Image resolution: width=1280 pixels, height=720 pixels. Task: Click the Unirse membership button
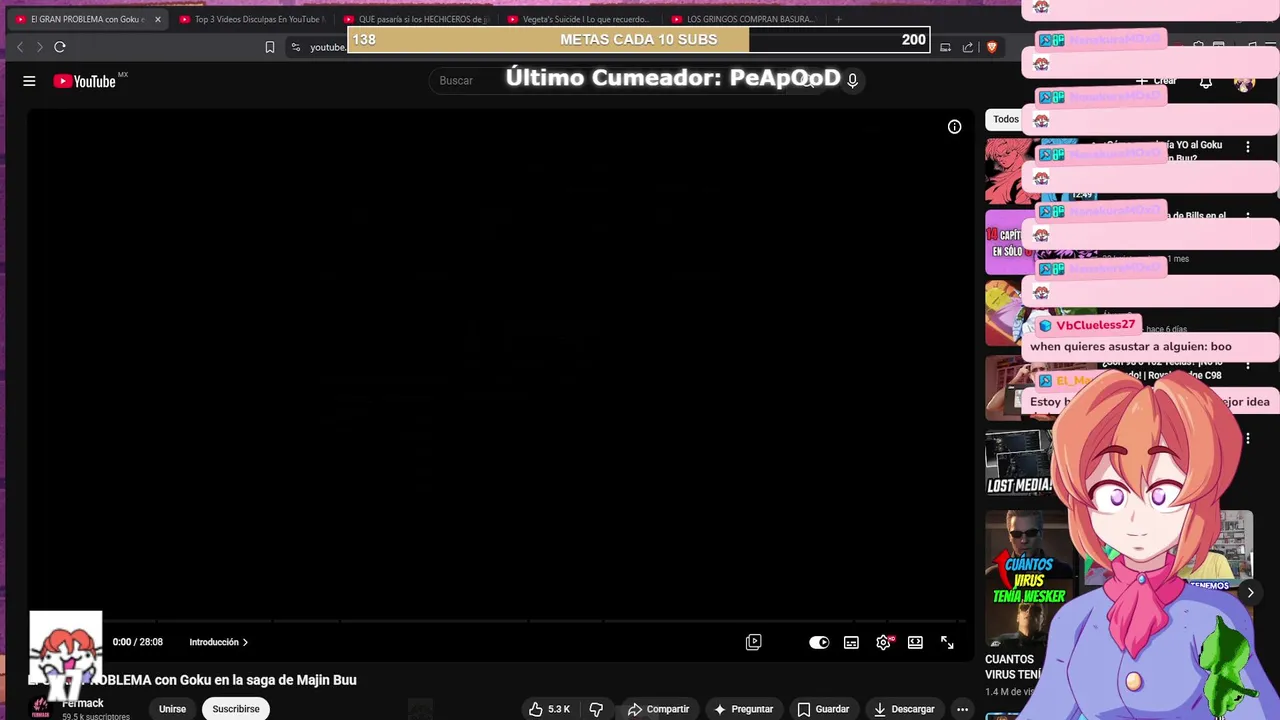[x=172, y=709]
